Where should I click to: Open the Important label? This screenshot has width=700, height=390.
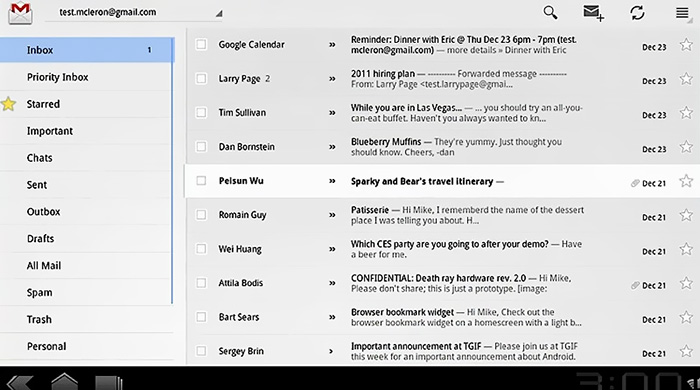click(x=87, y=131)
